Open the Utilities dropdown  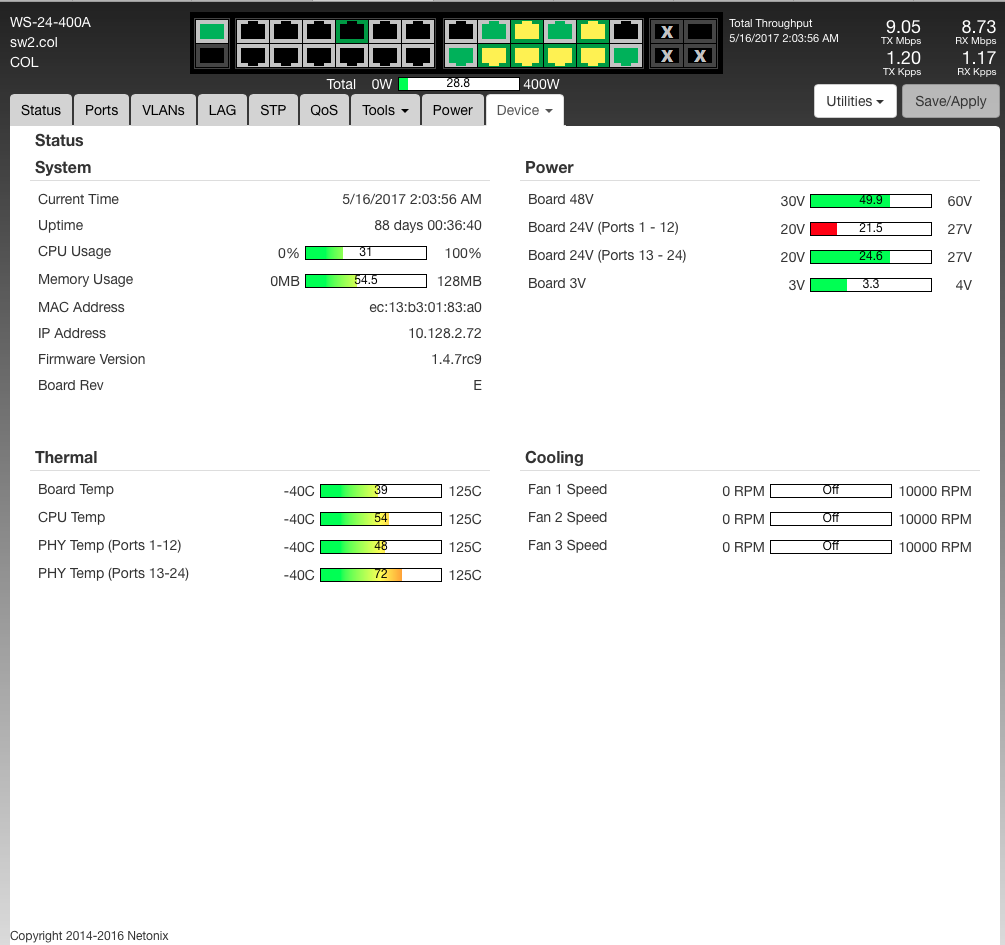[x=855, y=101]
